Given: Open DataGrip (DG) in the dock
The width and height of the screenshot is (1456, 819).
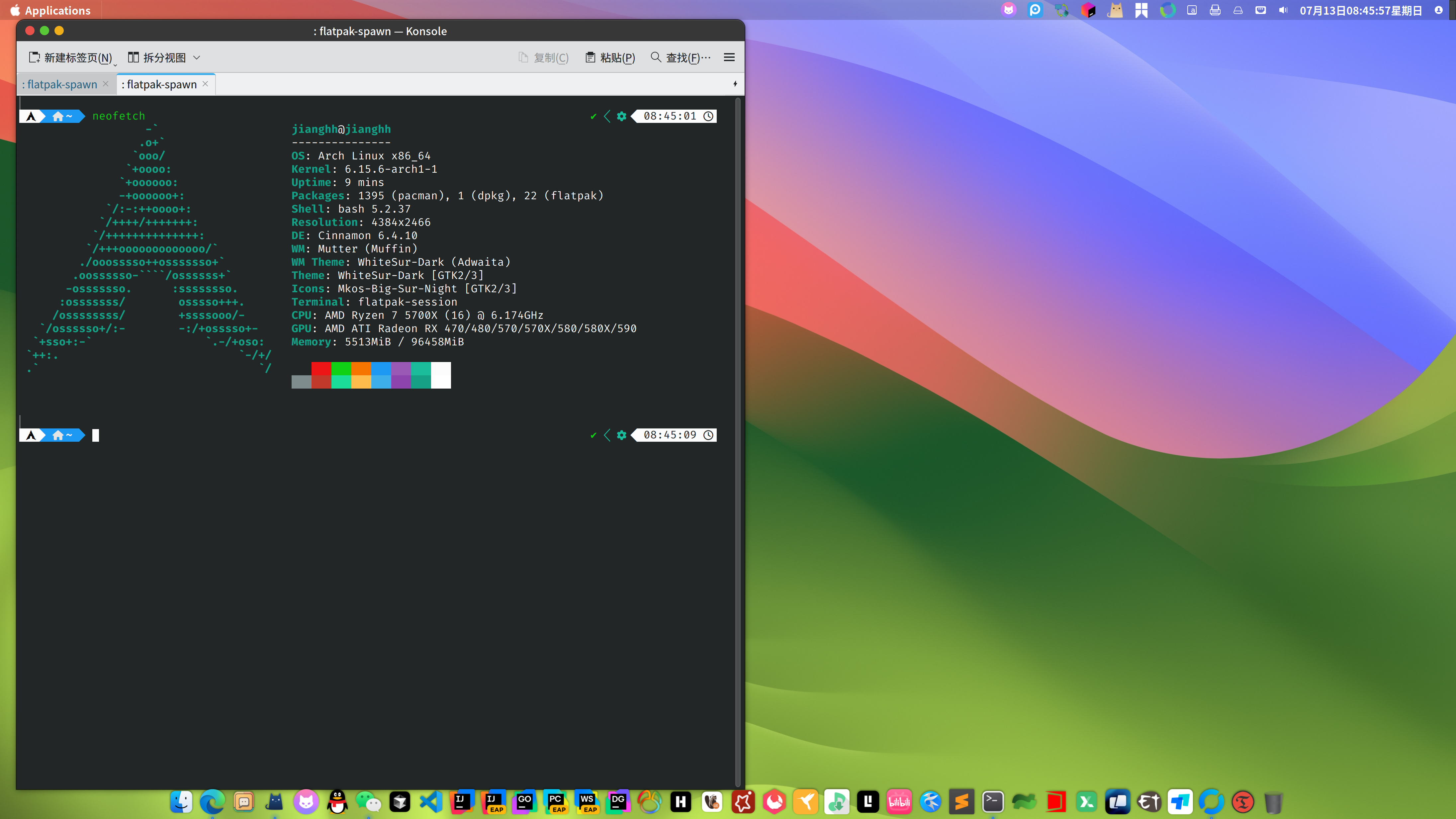Looking at the screenshot, I should 618,801.
